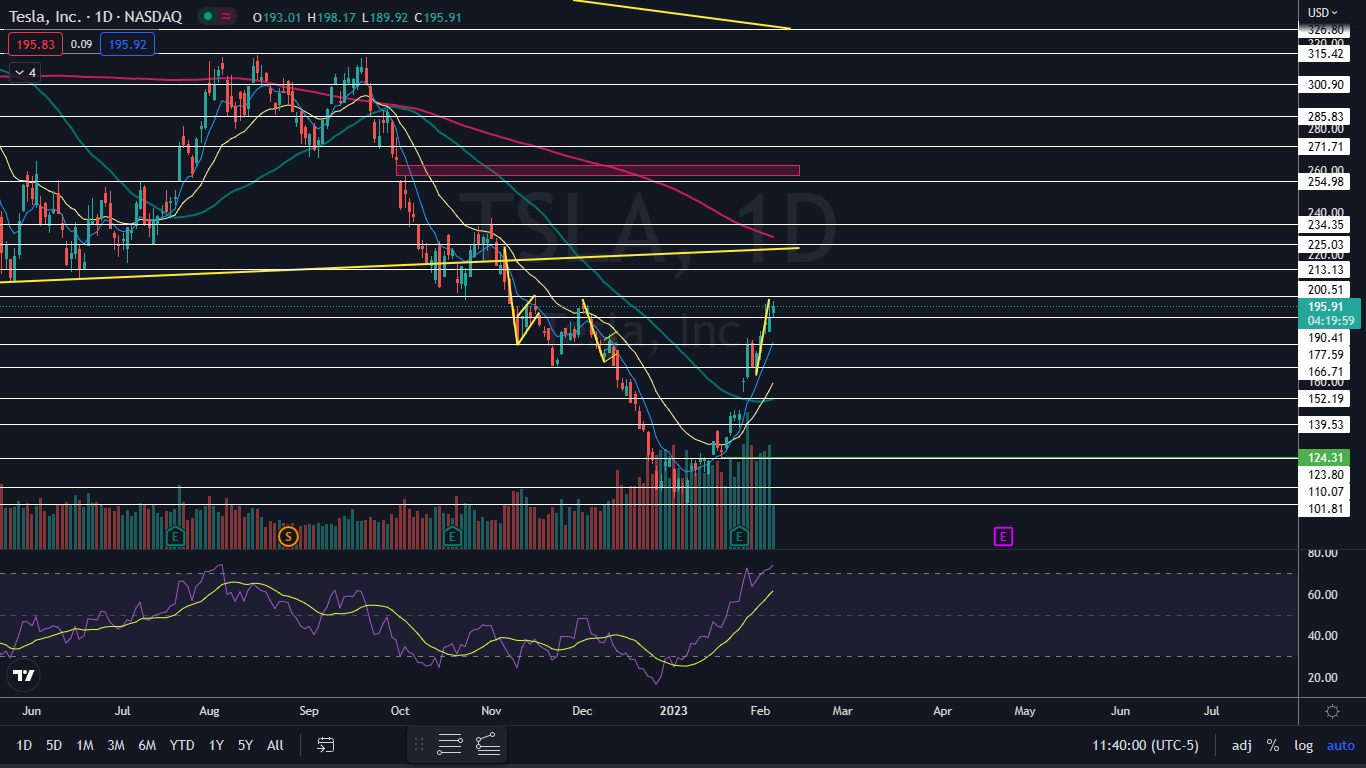Select the 1D time range tab
Viewport: 1366px width, 768px height.
pos(24,745)
